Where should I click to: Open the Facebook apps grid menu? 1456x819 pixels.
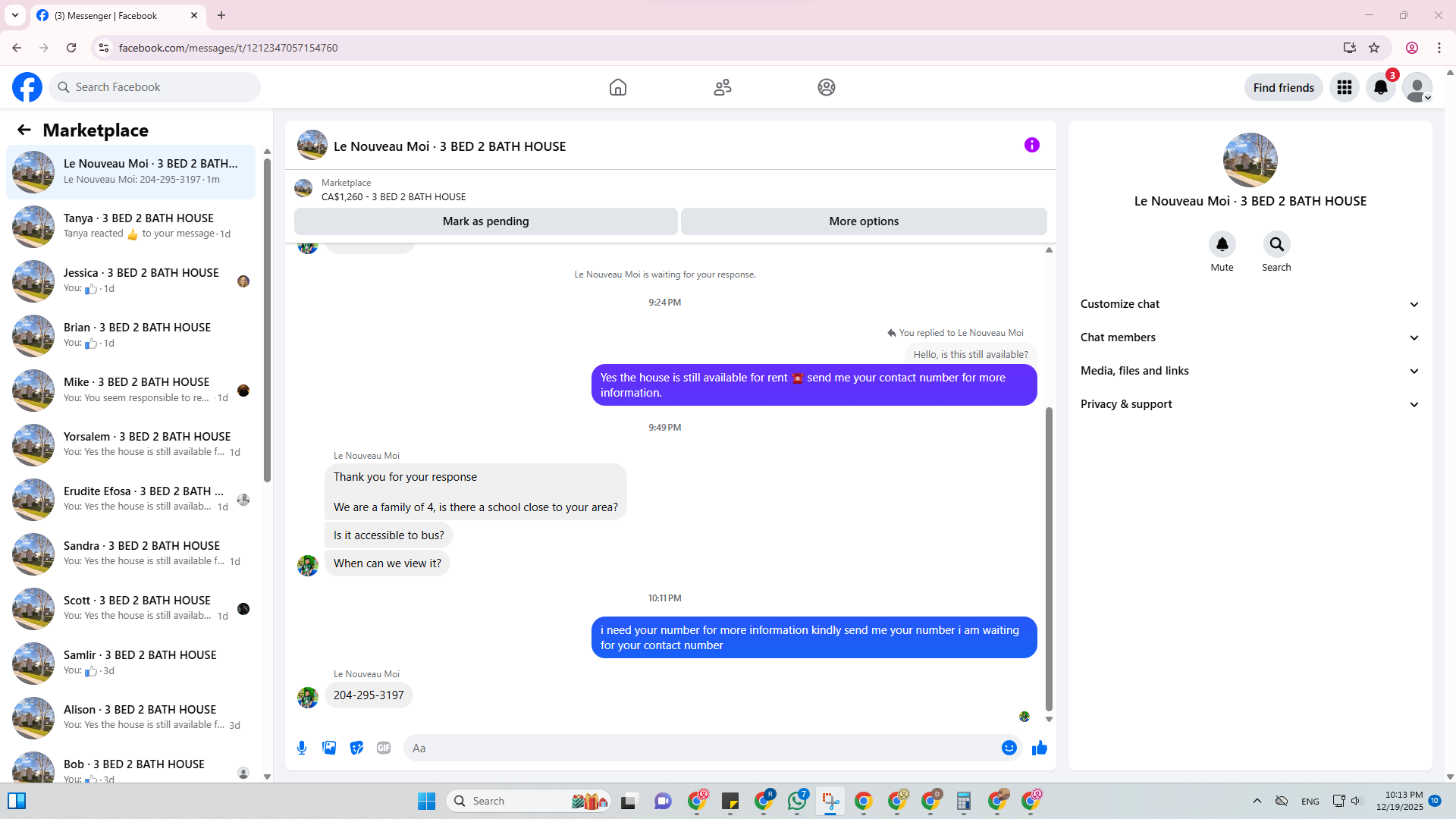coord(1345,87)
